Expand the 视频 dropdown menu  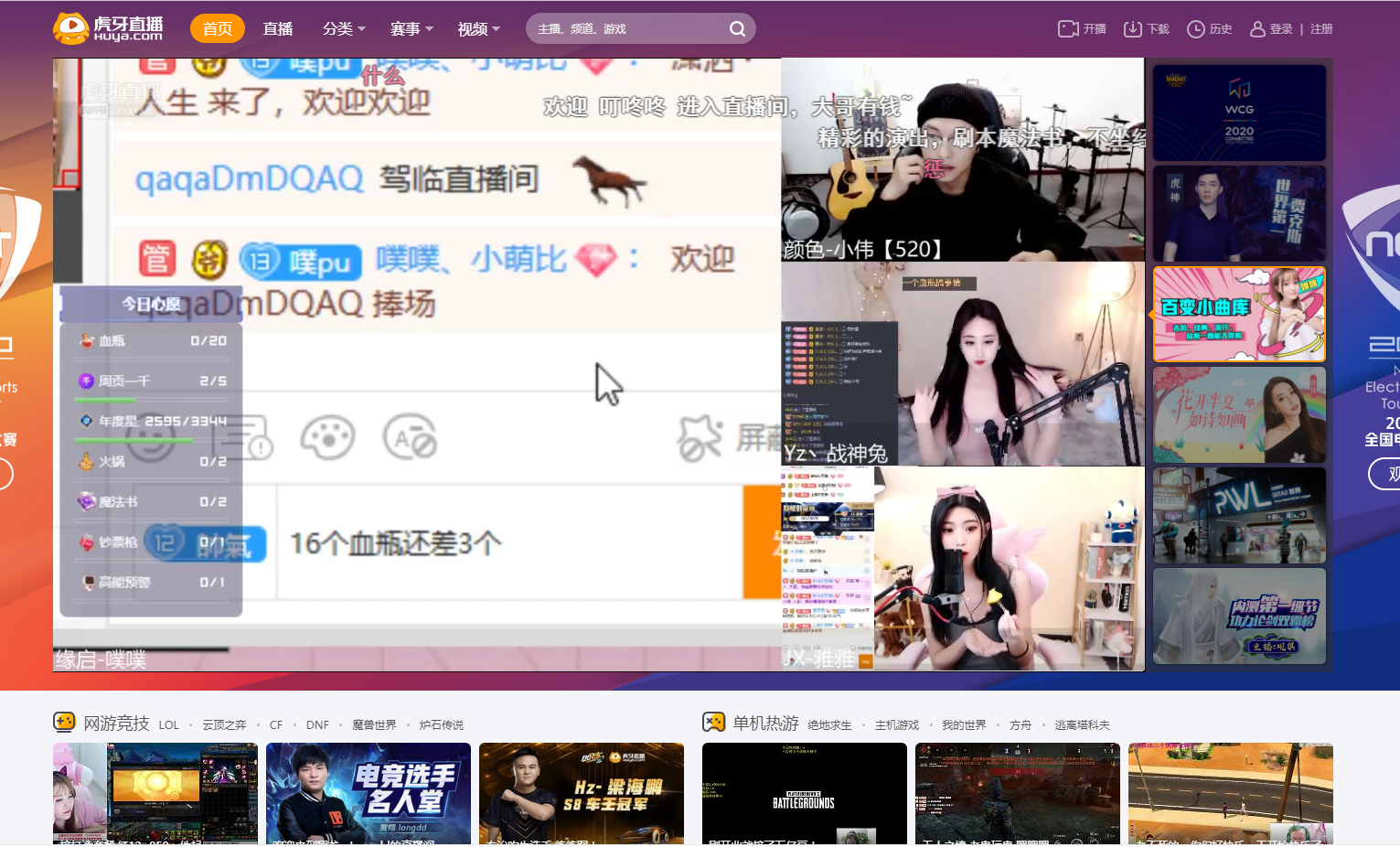coord(478,29)
